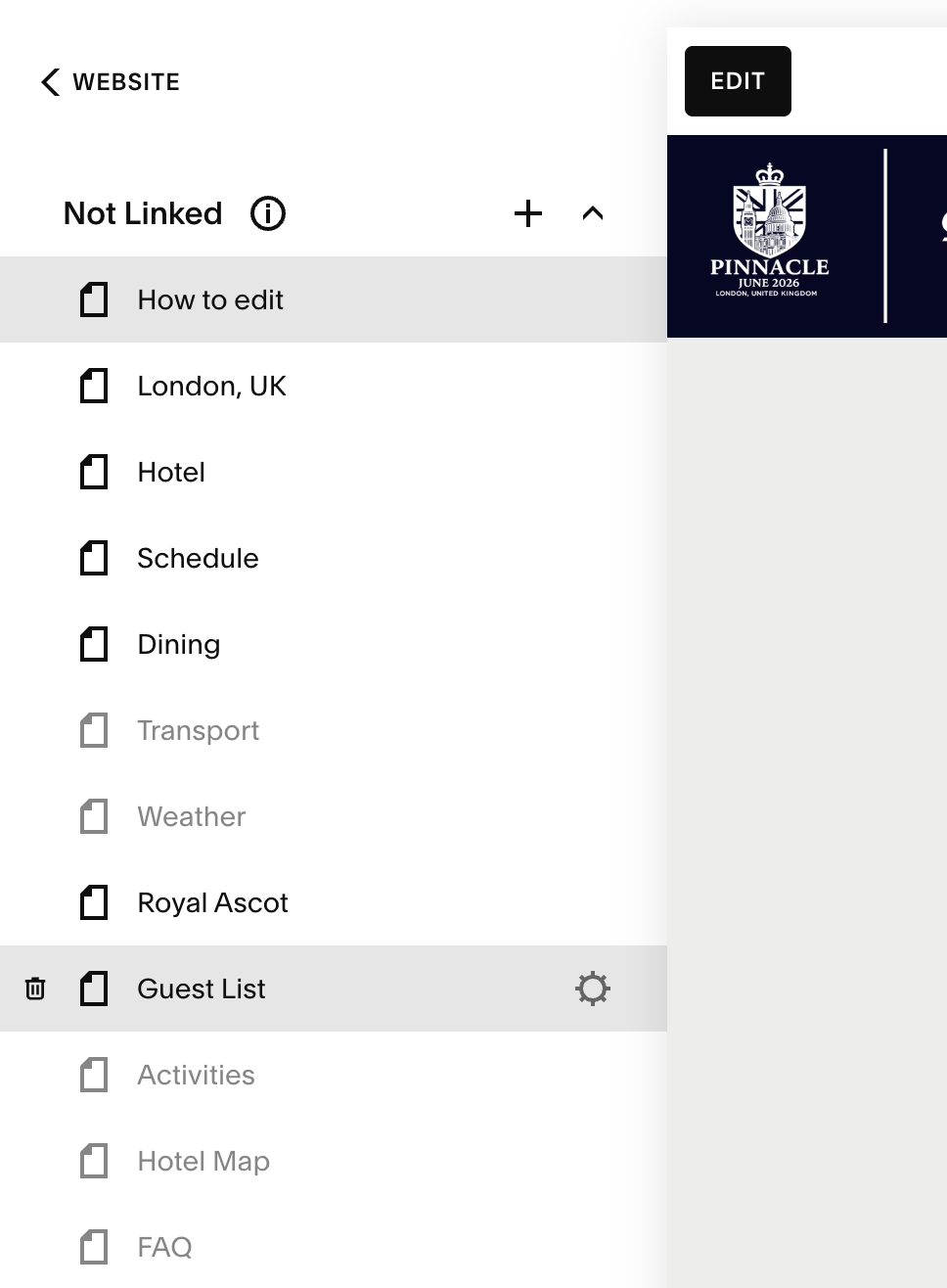Add a page with the plus icon
The width and height of the screenshot is (947, 1288).
(x=528, y=213)
